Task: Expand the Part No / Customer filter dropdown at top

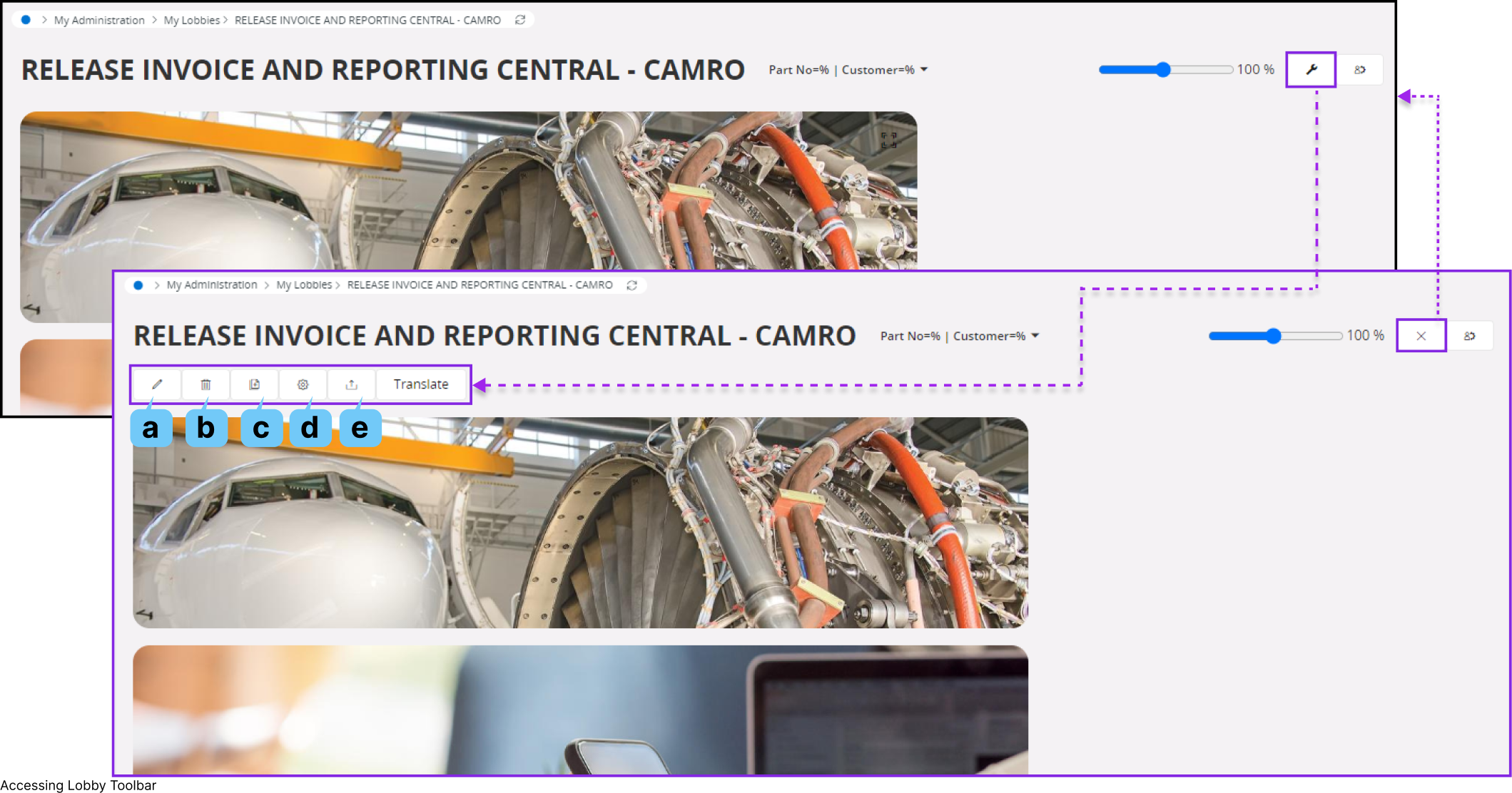Action: point(924,70)
